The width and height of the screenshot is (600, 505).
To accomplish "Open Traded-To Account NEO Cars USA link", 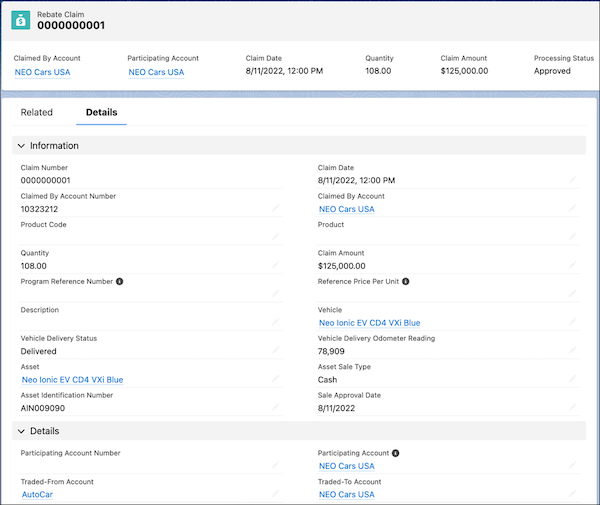I will pyautogui.click(x=347, y=495).
